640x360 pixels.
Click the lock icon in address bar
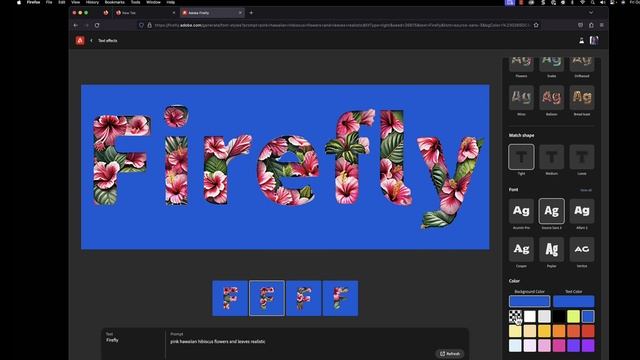tap(149, 25)
